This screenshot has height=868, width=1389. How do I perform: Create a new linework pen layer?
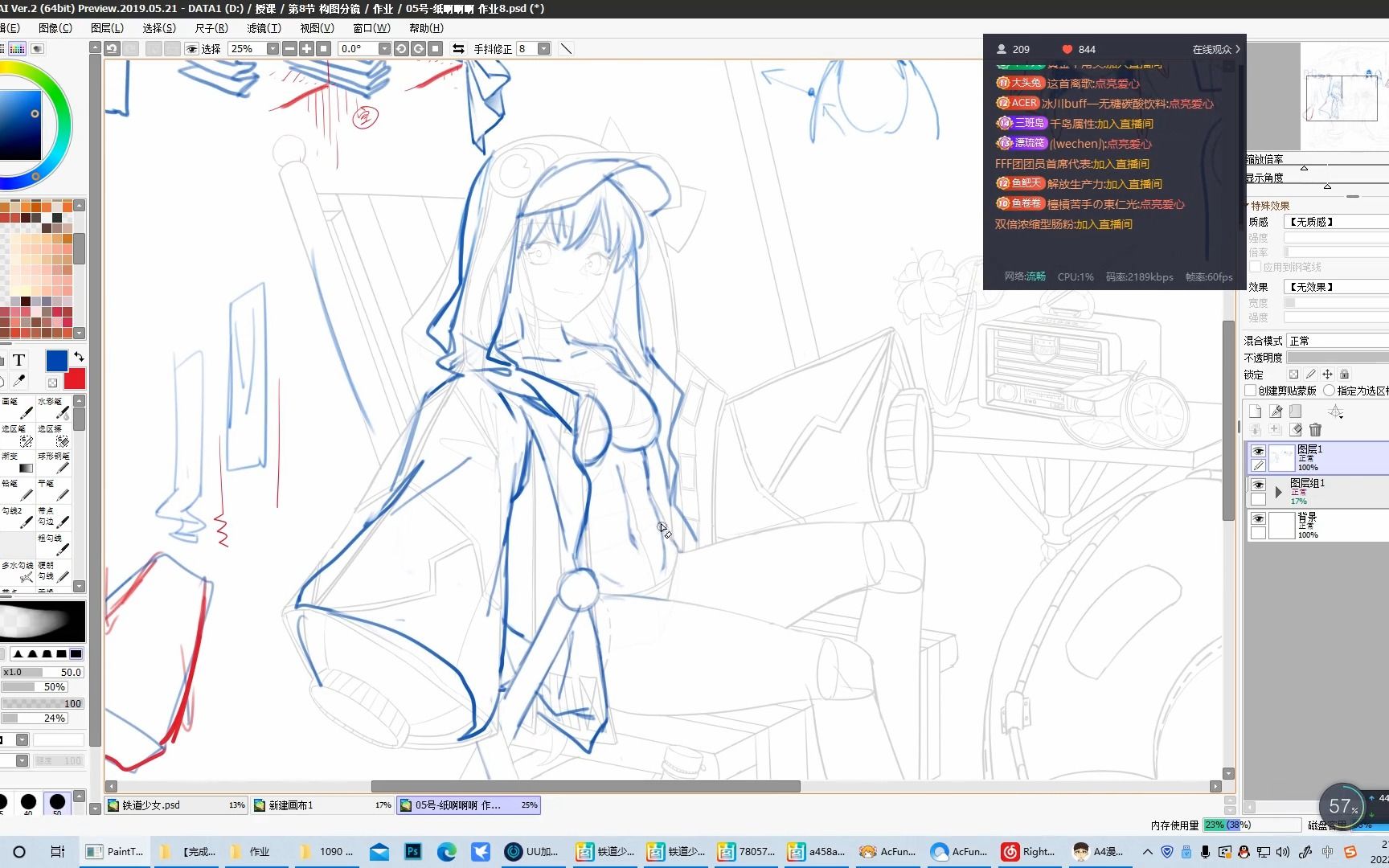(x=1276, y=411)
